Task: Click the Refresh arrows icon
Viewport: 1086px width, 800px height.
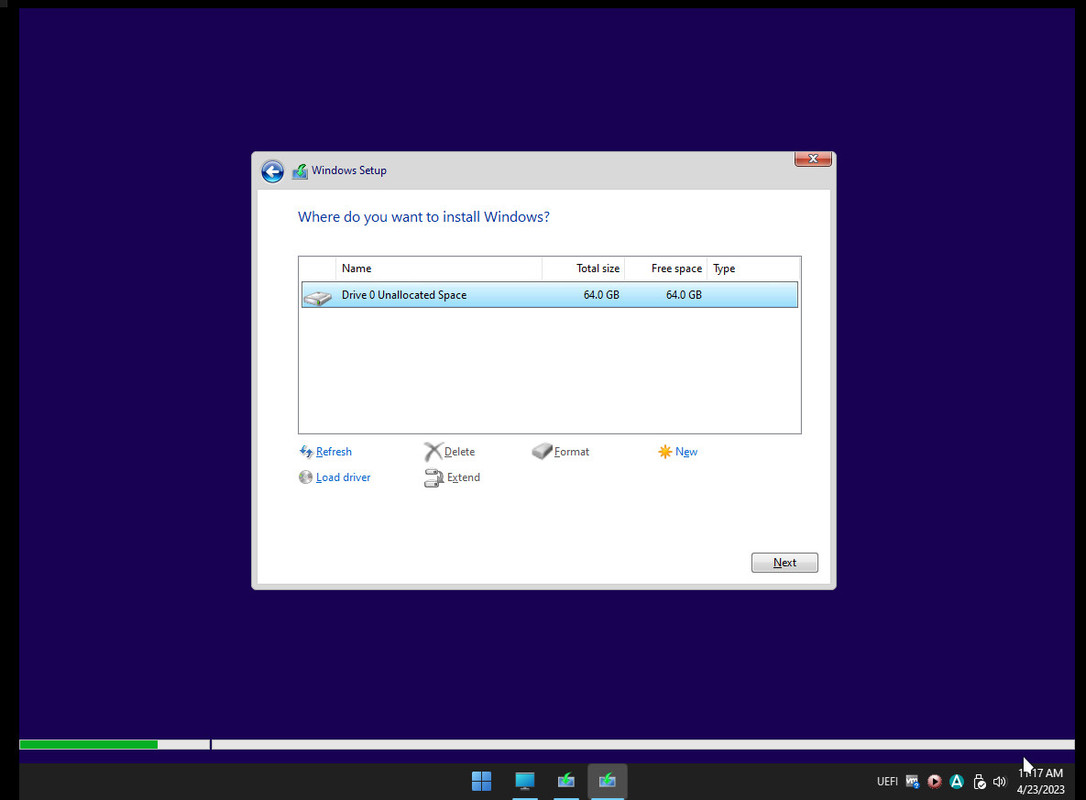Action: [x=306, y=452]
